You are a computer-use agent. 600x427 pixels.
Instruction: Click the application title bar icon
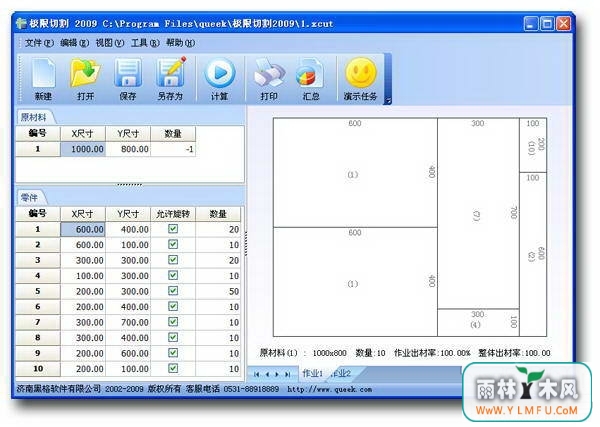pos(21,24)
